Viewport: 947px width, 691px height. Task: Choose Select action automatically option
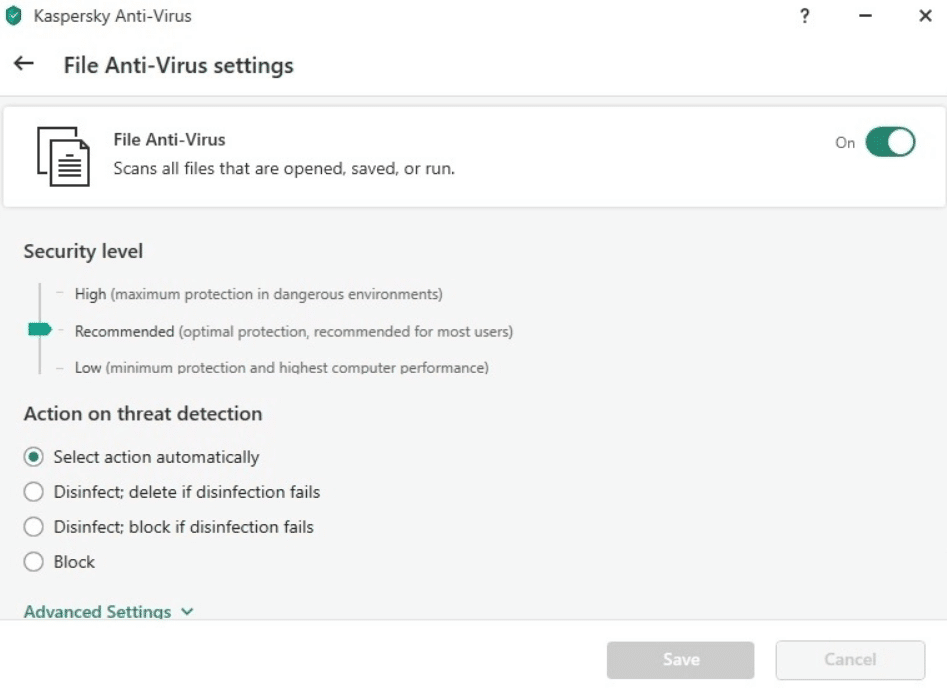tap(34, 457)
